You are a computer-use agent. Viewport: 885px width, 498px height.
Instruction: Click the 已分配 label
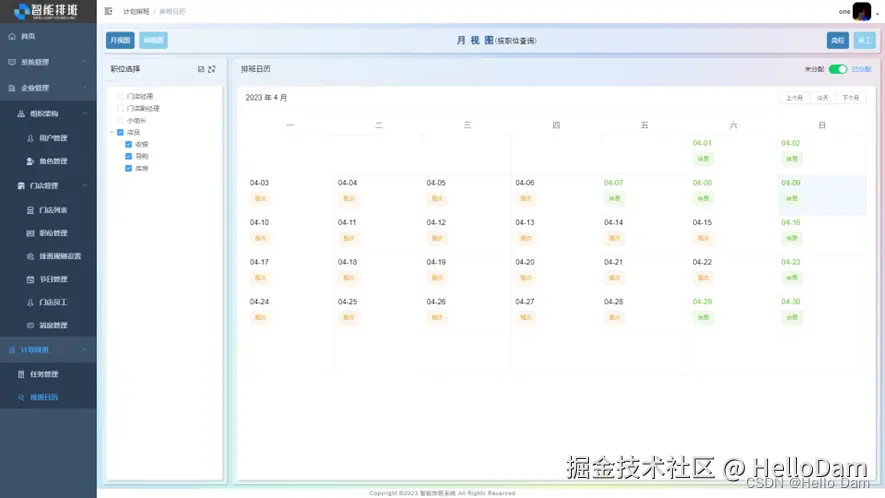click(861, 69)
